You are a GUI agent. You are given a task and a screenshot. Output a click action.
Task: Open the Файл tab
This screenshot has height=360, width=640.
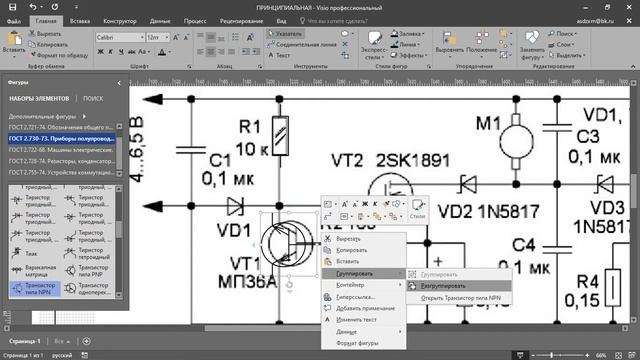[14, 21]
